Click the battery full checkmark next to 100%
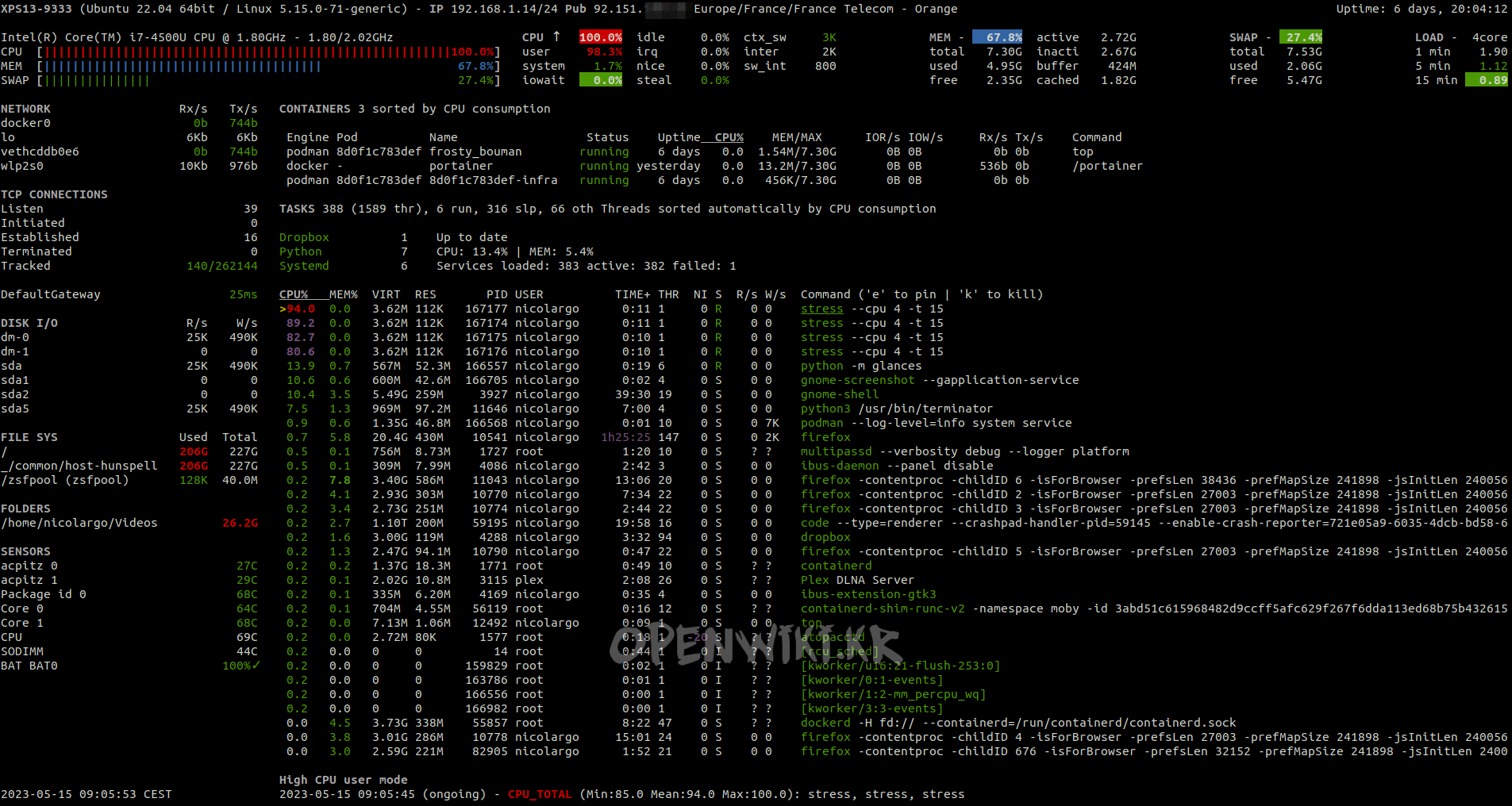 pyautogui.click(x=256, y=666)
